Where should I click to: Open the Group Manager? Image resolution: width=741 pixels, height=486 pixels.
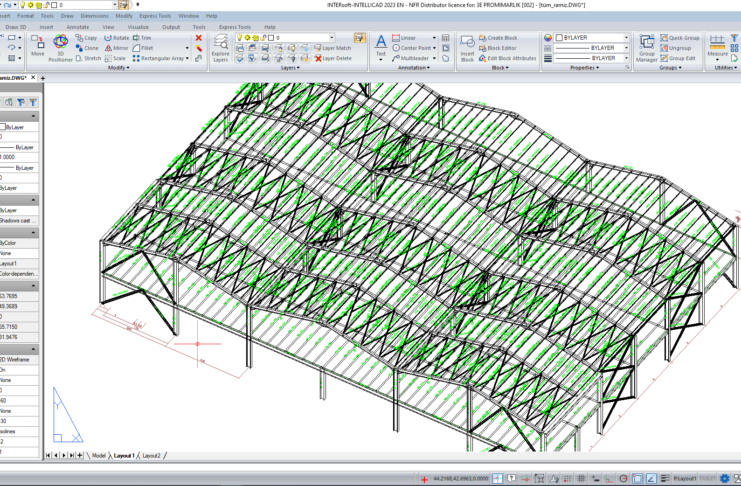(x=647, y=46)
